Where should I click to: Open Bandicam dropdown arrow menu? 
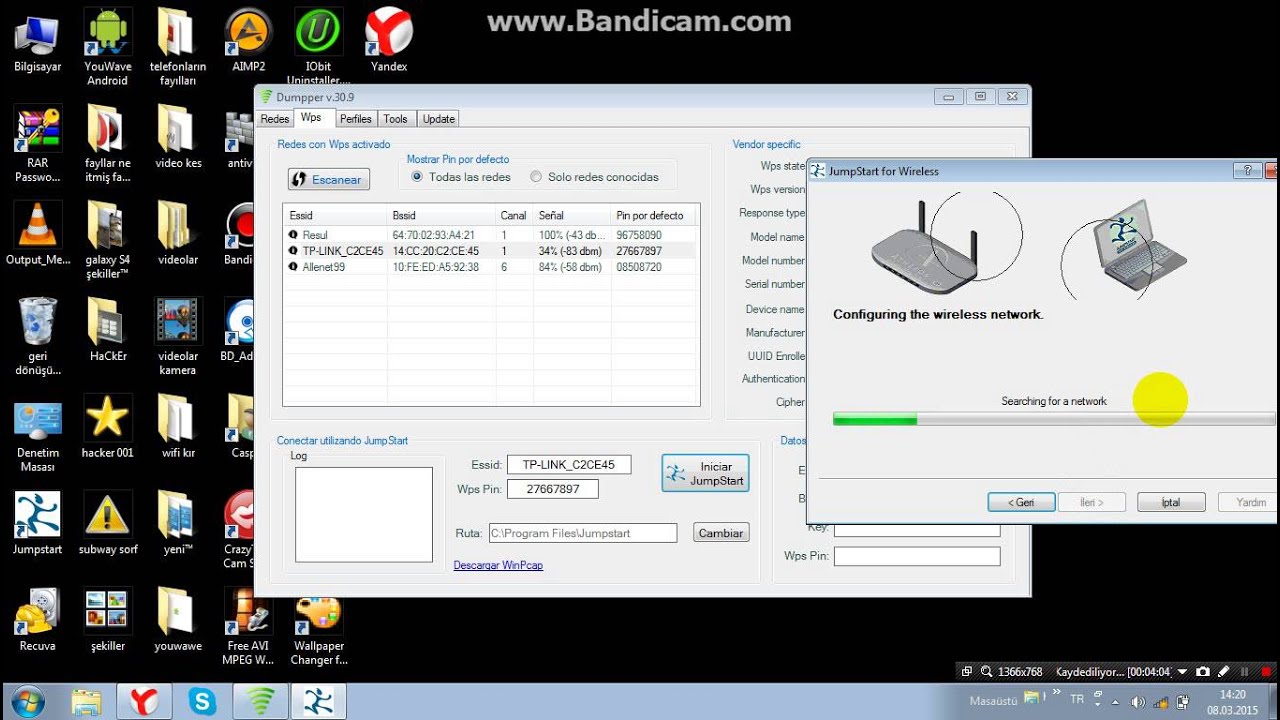[1183, 672]
